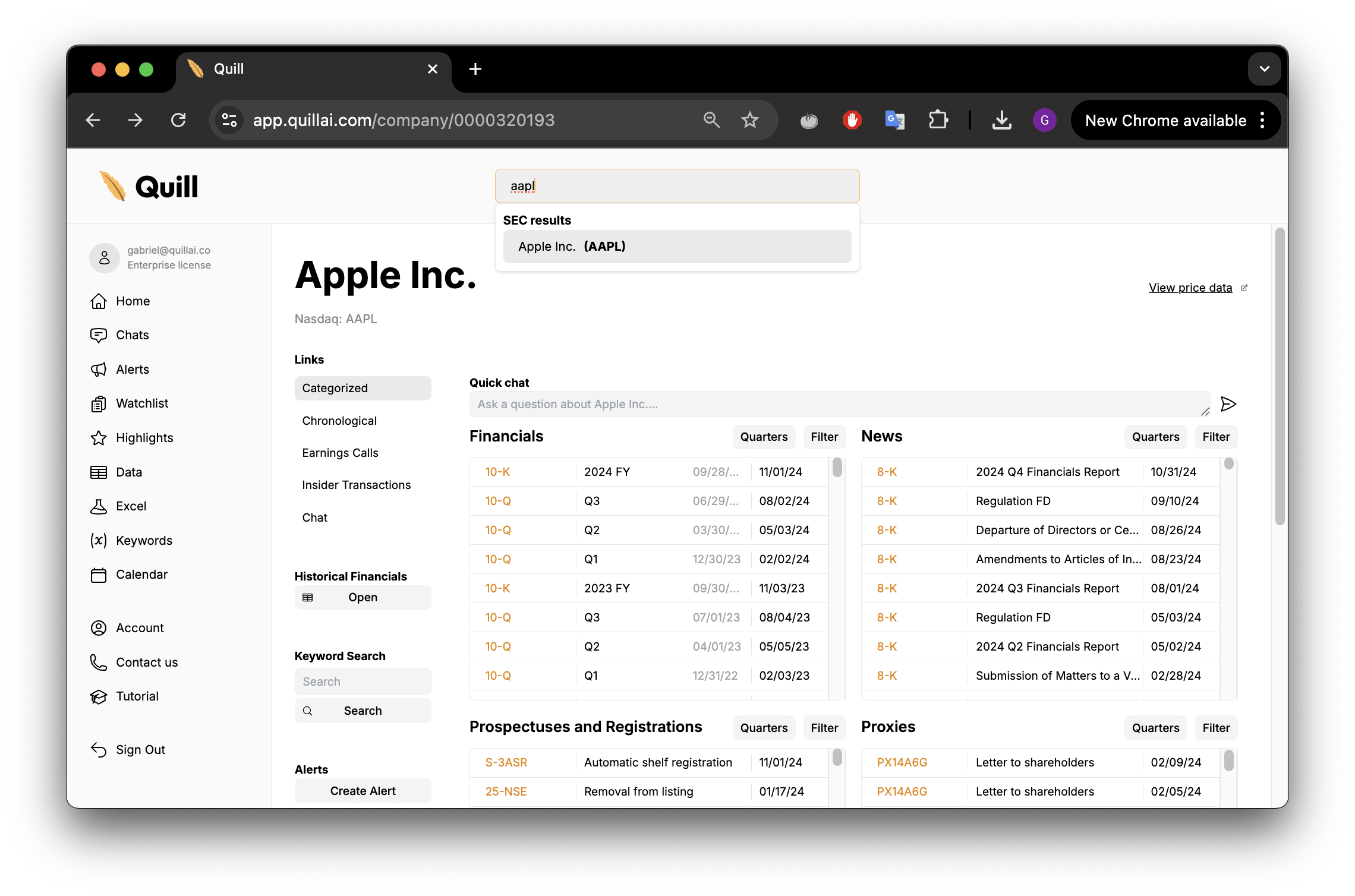The image size is (1355, 896).
Task: Open the Account profile icon
Action: [99, 628]
